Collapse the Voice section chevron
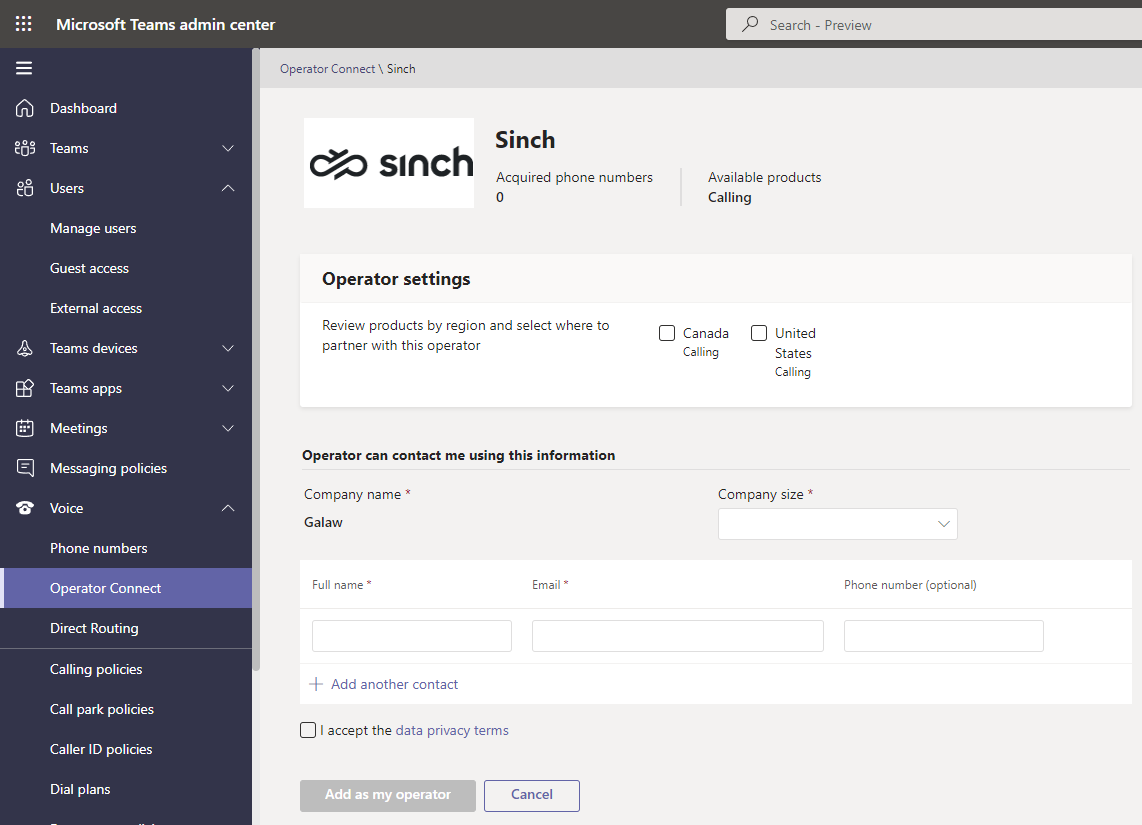This screenshot has height=825, width=1142. click(227, 508)
